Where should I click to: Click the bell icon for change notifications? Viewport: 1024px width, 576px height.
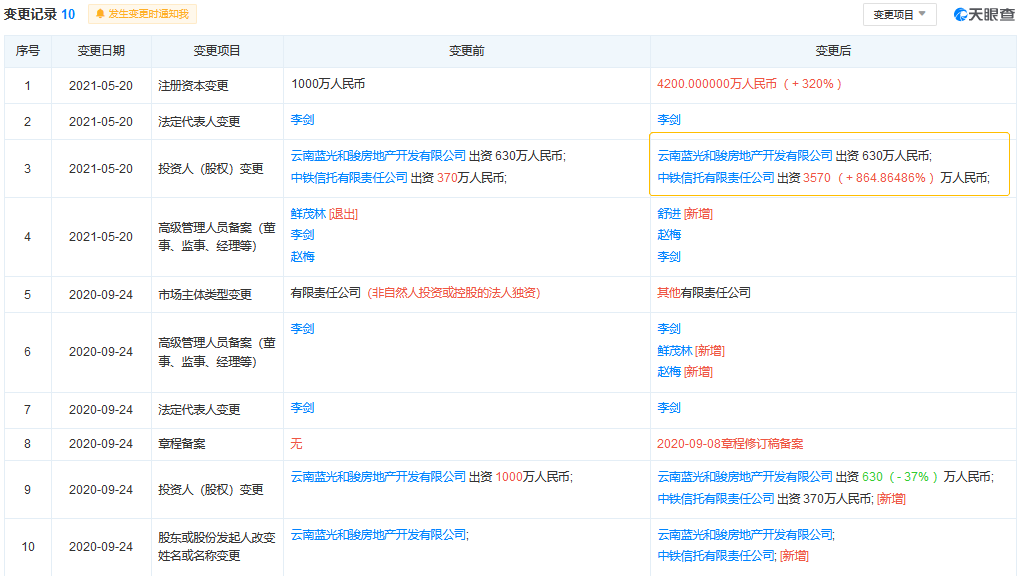click(100, 14)
